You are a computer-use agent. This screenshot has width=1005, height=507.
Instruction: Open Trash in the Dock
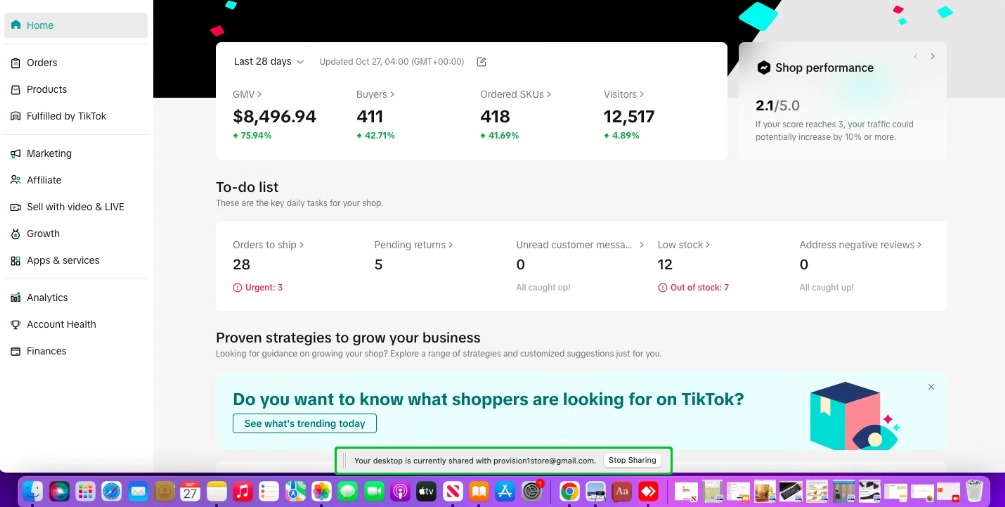[974, 491]
